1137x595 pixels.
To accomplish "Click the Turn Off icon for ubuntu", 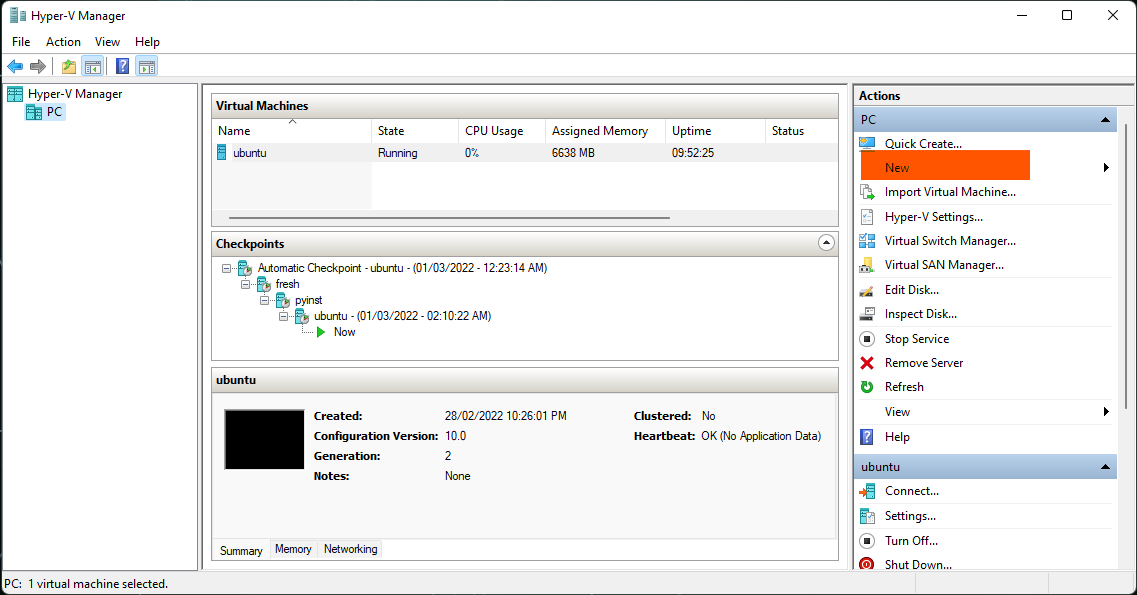I will 866,540.
